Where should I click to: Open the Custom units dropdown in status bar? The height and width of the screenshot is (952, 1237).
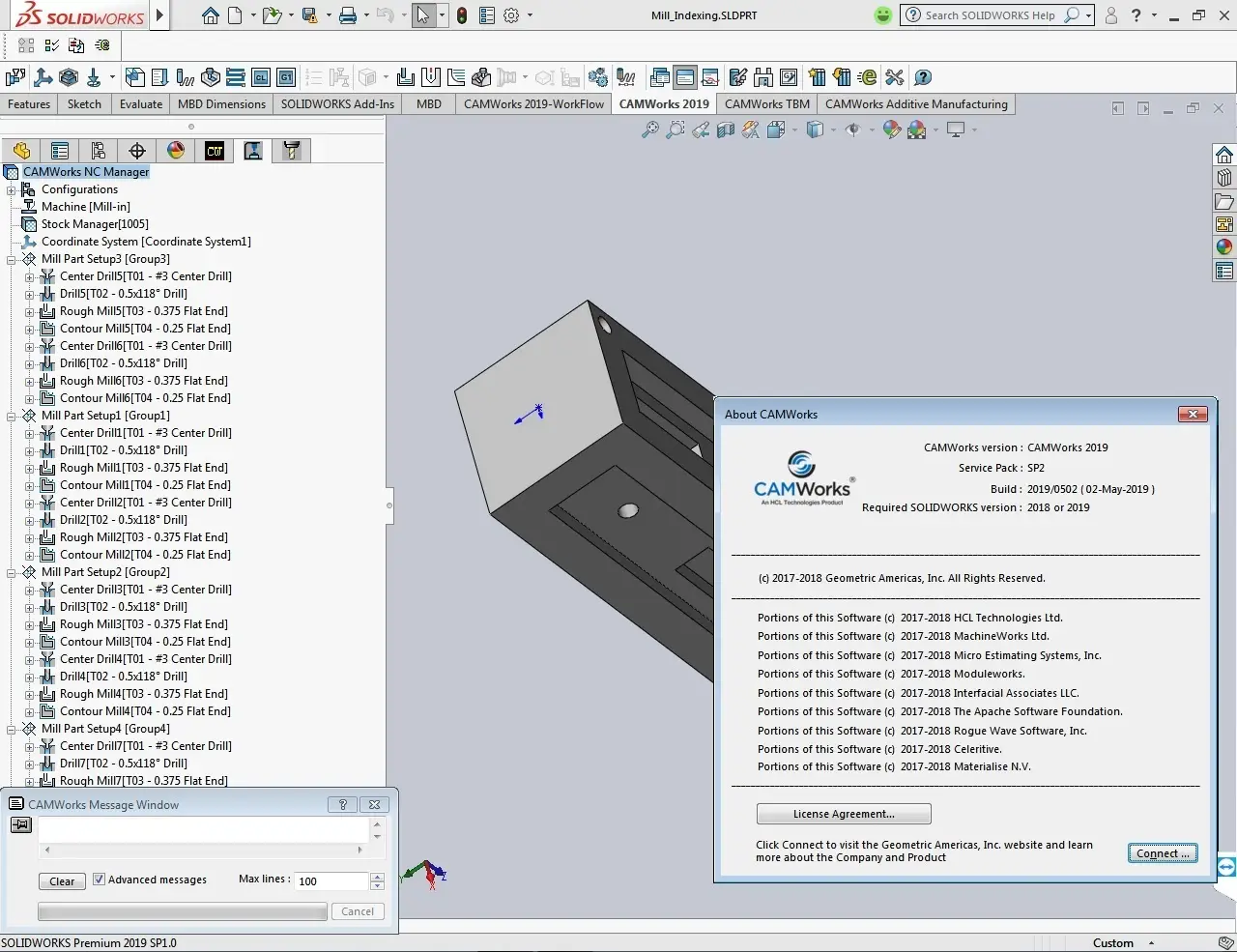[x=1151, y=943]
